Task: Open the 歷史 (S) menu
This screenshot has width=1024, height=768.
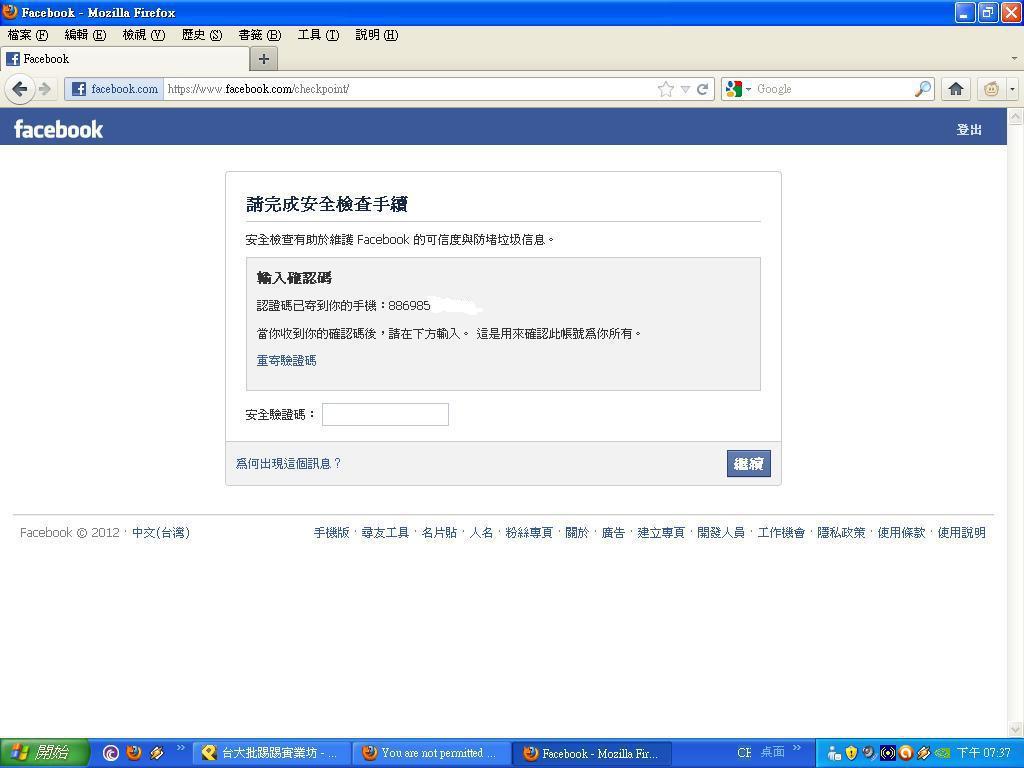Action: [202, 35]
